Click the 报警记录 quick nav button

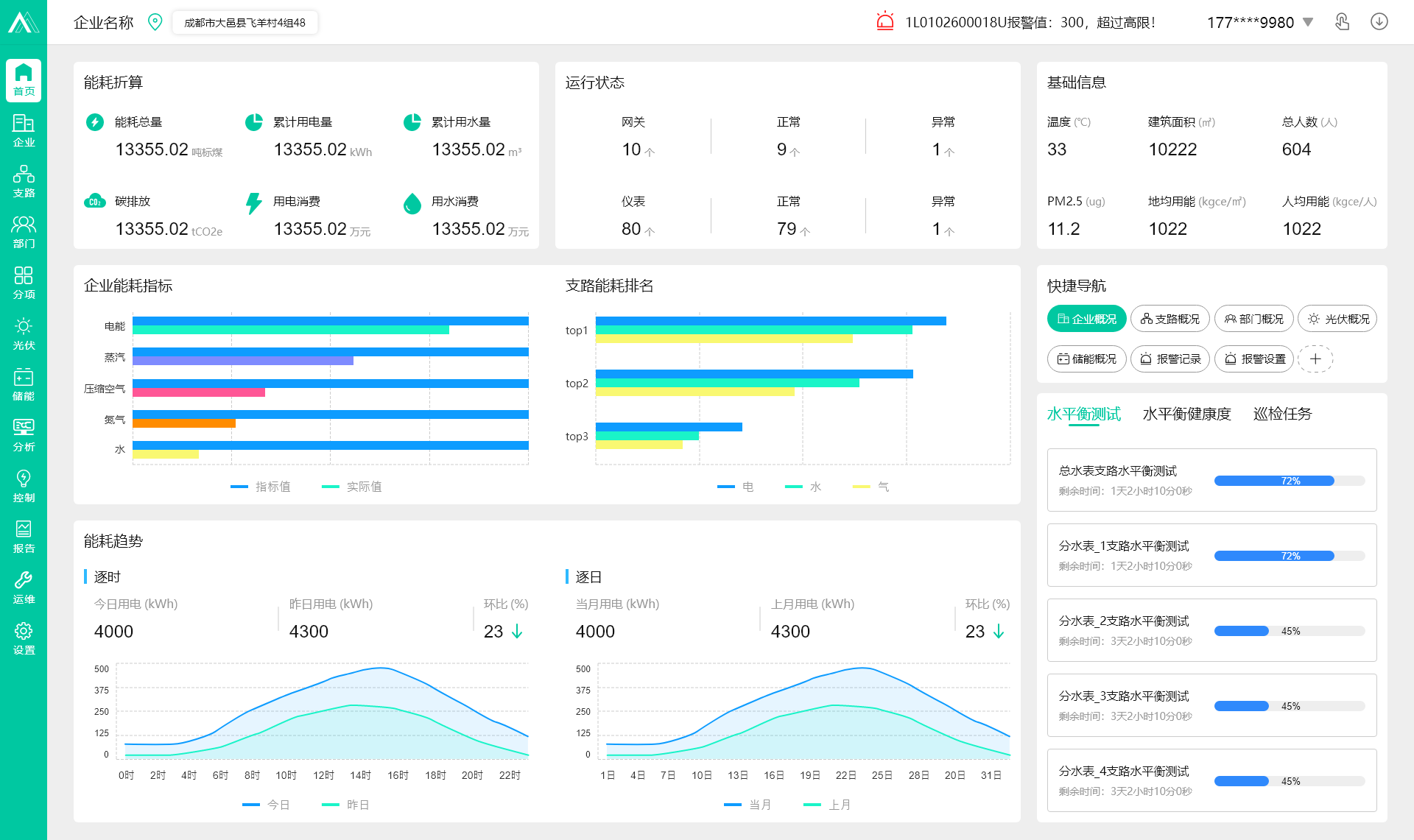coord(1170,359)
